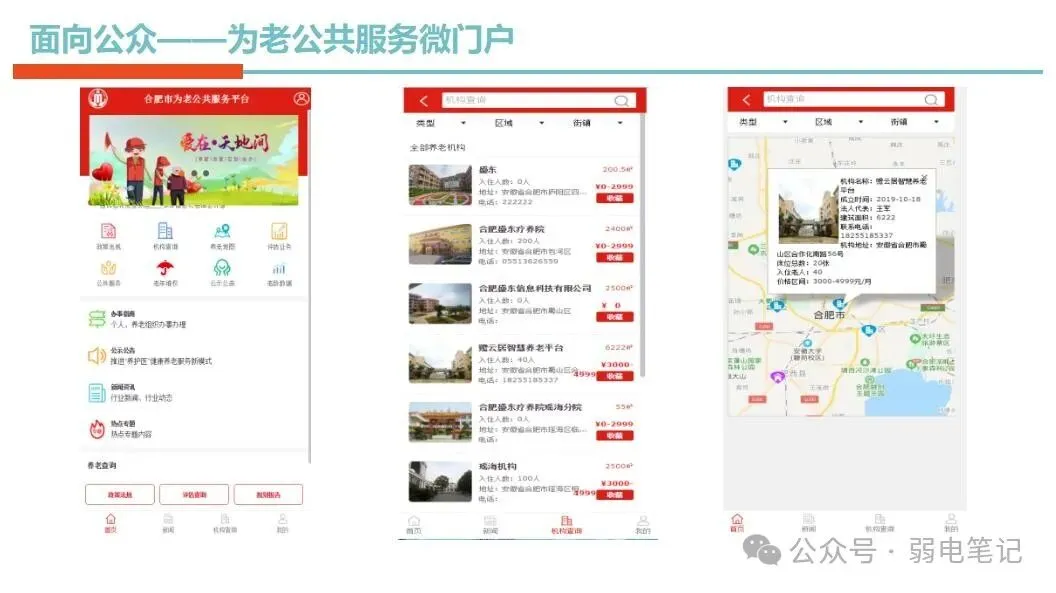Close the institution info popup on map

click(925, 178)
